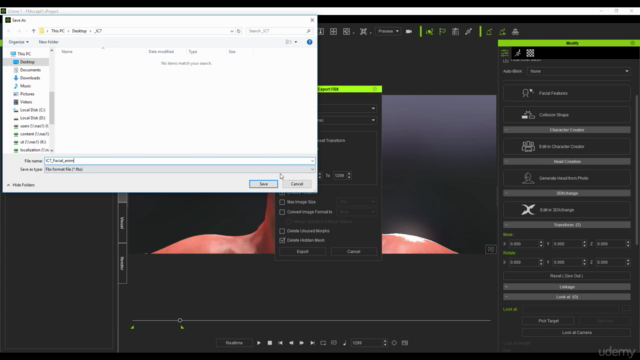Click the timeline playhead scrubber

(x=180, y=320)
